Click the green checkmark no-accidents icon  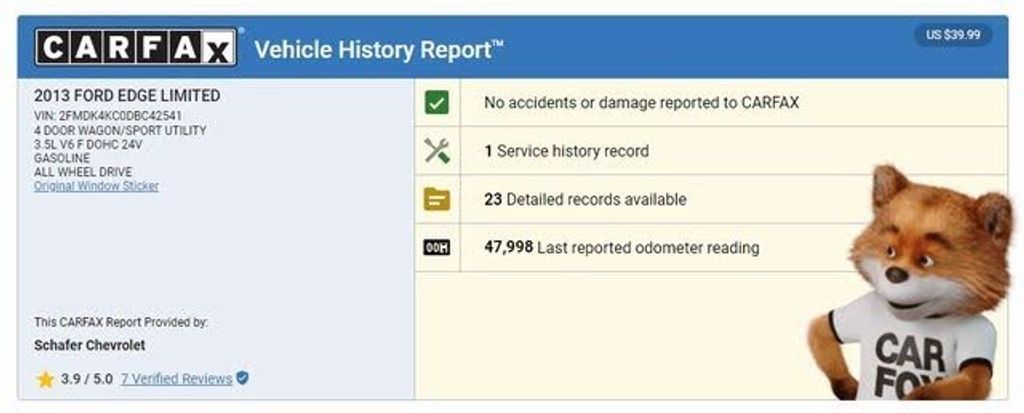(436, 103)
